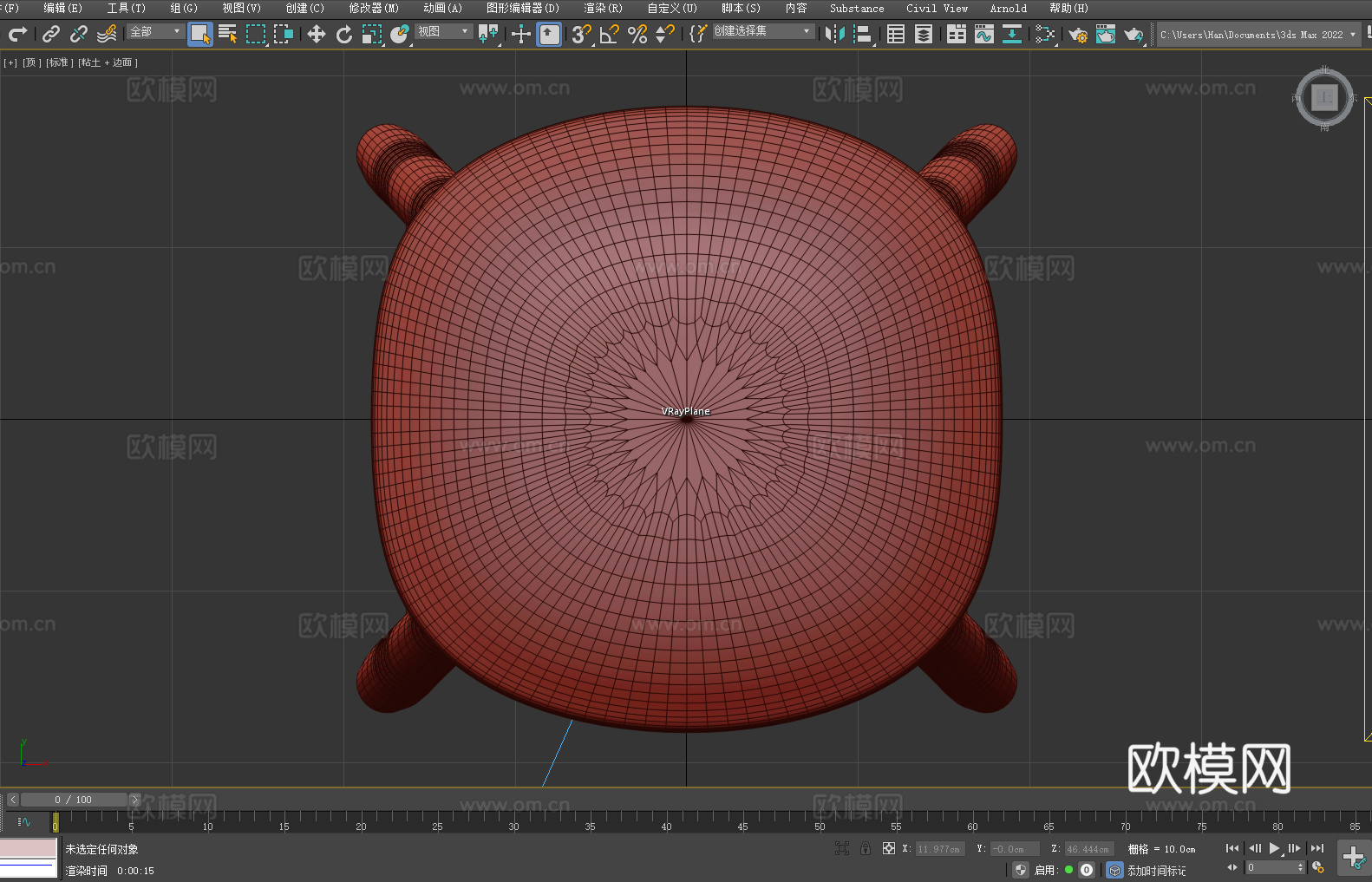Open project path dropdown 3ds Max 2022
This screenshot has width=1372, height=882.
pos(1258,35)
